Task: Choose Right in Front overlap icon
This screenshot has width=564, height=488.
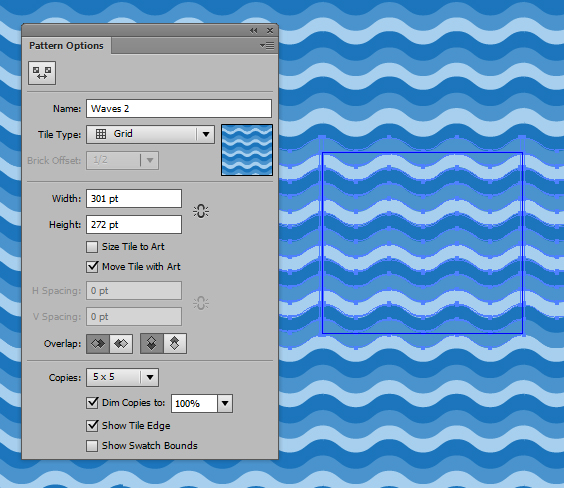Action: 121,344
